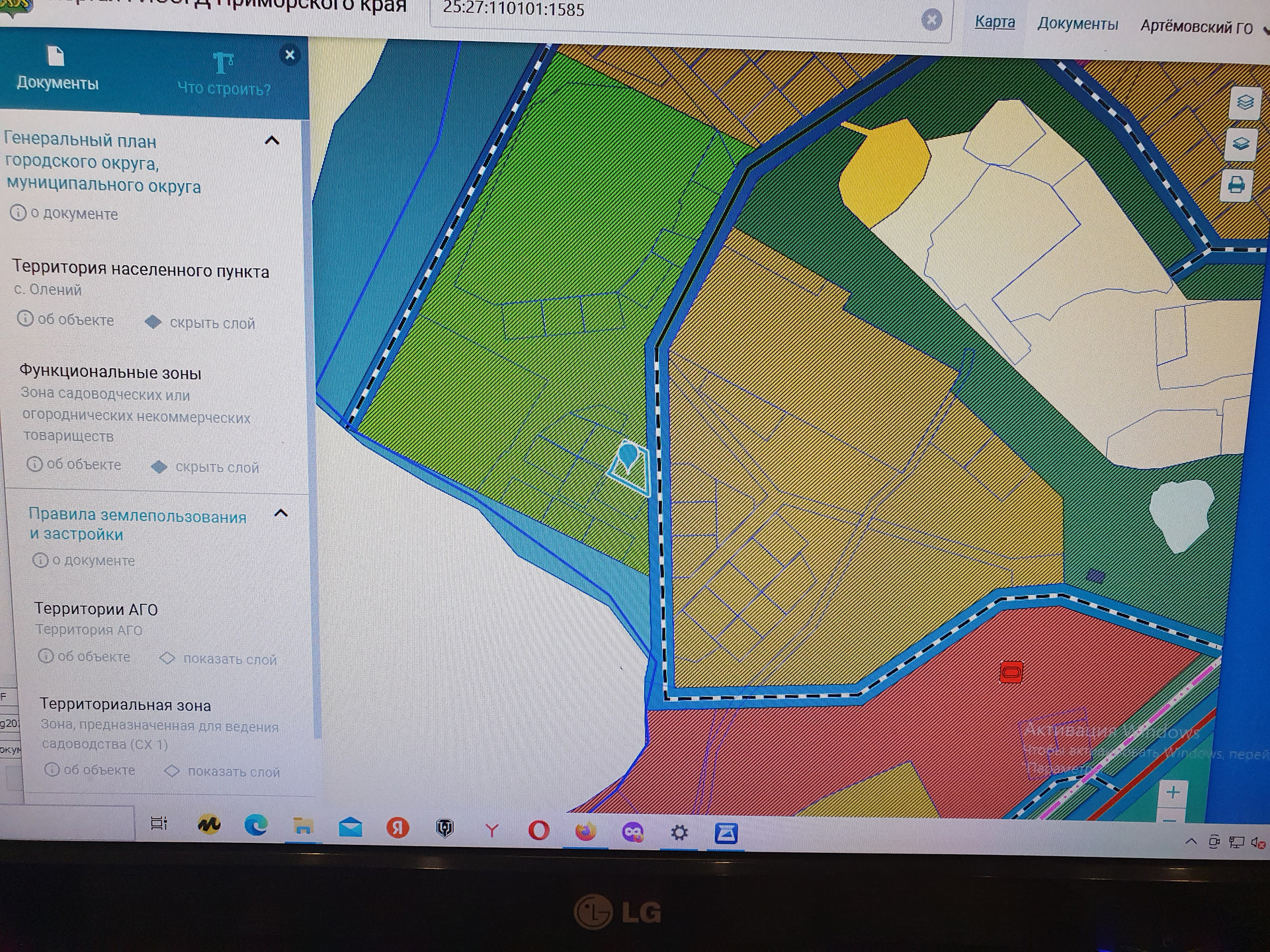Hide the functional zones layer
This screenshot has height=952, width=1270.
[216, 467]
